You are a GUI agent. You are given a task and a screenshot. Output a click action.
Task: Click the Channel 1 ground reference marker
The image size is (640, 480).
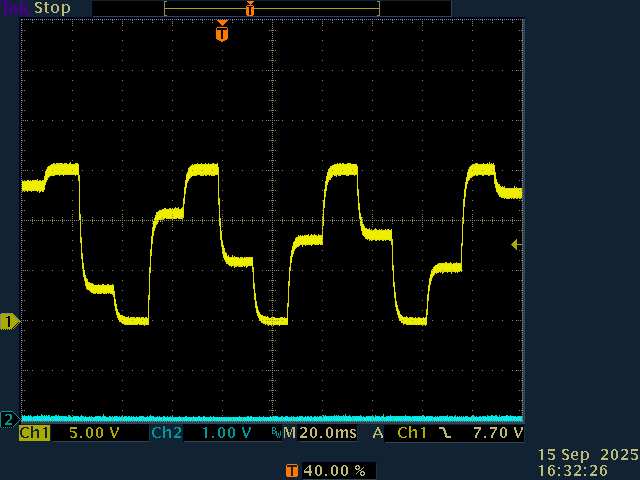[10, 321]
